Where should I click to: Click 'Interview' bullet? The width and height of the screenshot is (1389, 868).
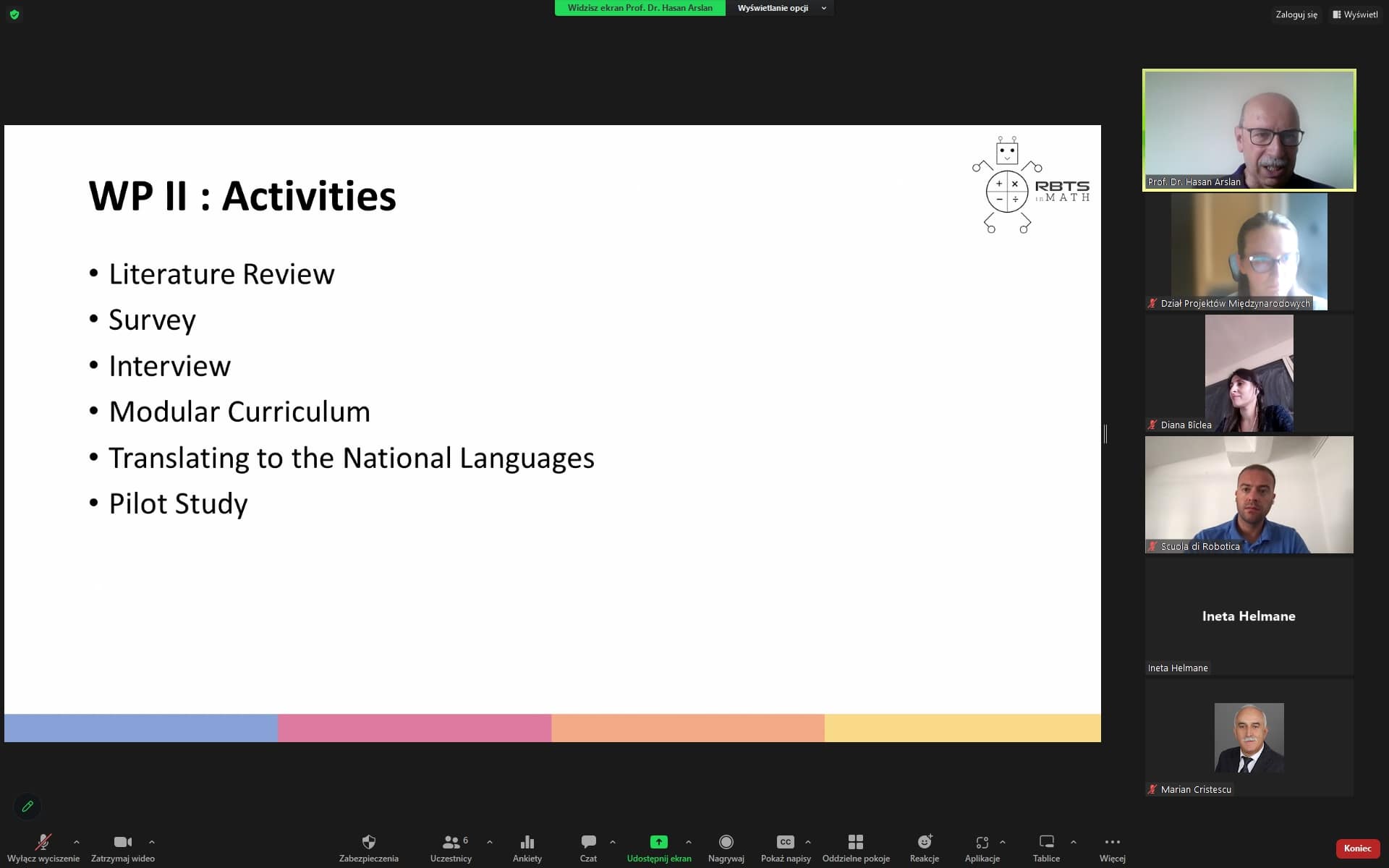169,366
